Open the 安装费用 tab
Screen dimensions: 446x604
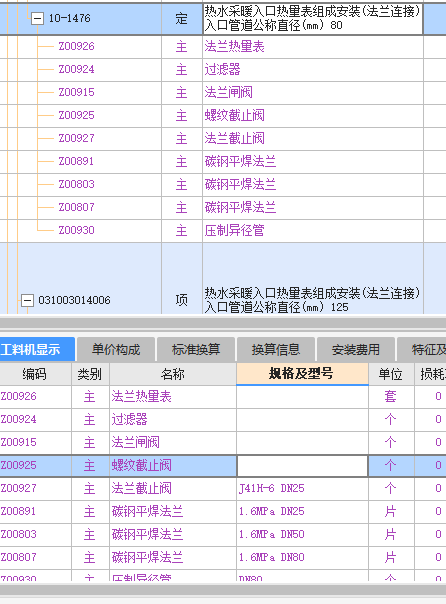click(x=355, y=349)
